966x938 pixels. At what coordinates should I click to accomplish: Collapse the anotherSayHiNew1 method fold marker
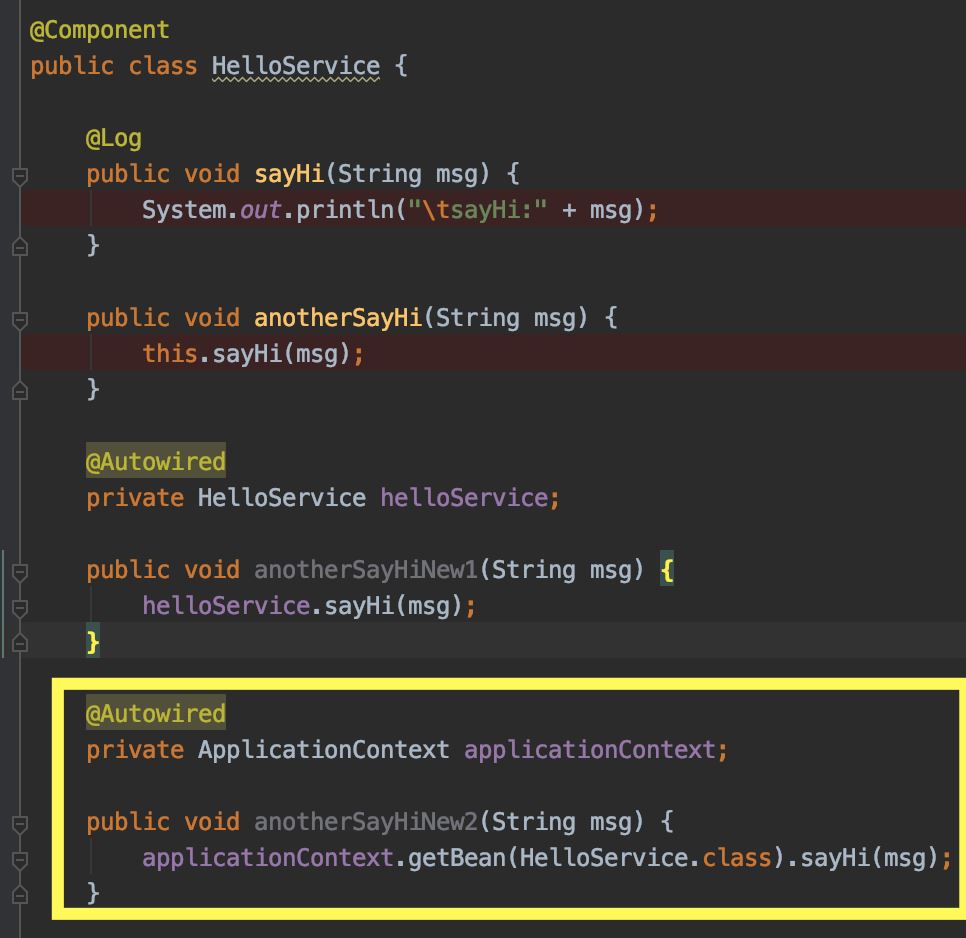click(x=20, y=572)
